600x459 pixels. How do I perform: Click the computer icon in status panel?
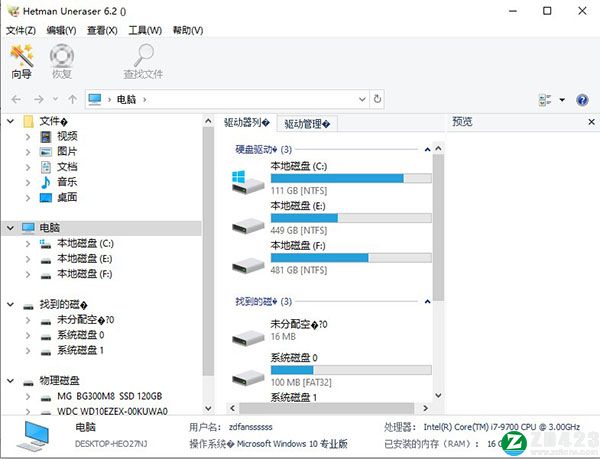[x=33, y=436]
